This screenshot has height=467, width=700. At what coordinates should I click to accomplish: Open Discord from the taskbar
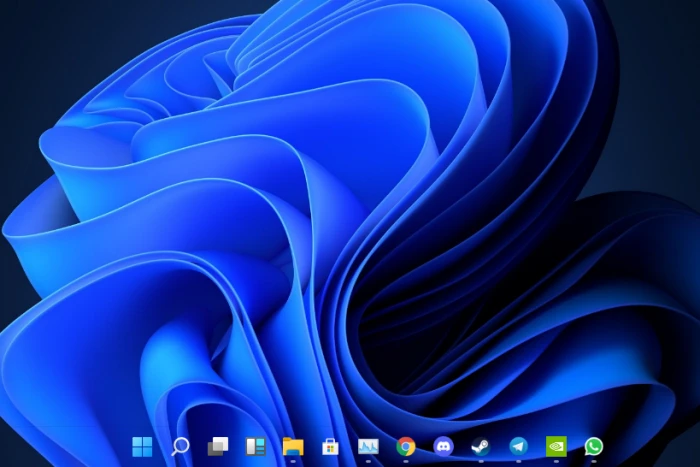point(443,446)
